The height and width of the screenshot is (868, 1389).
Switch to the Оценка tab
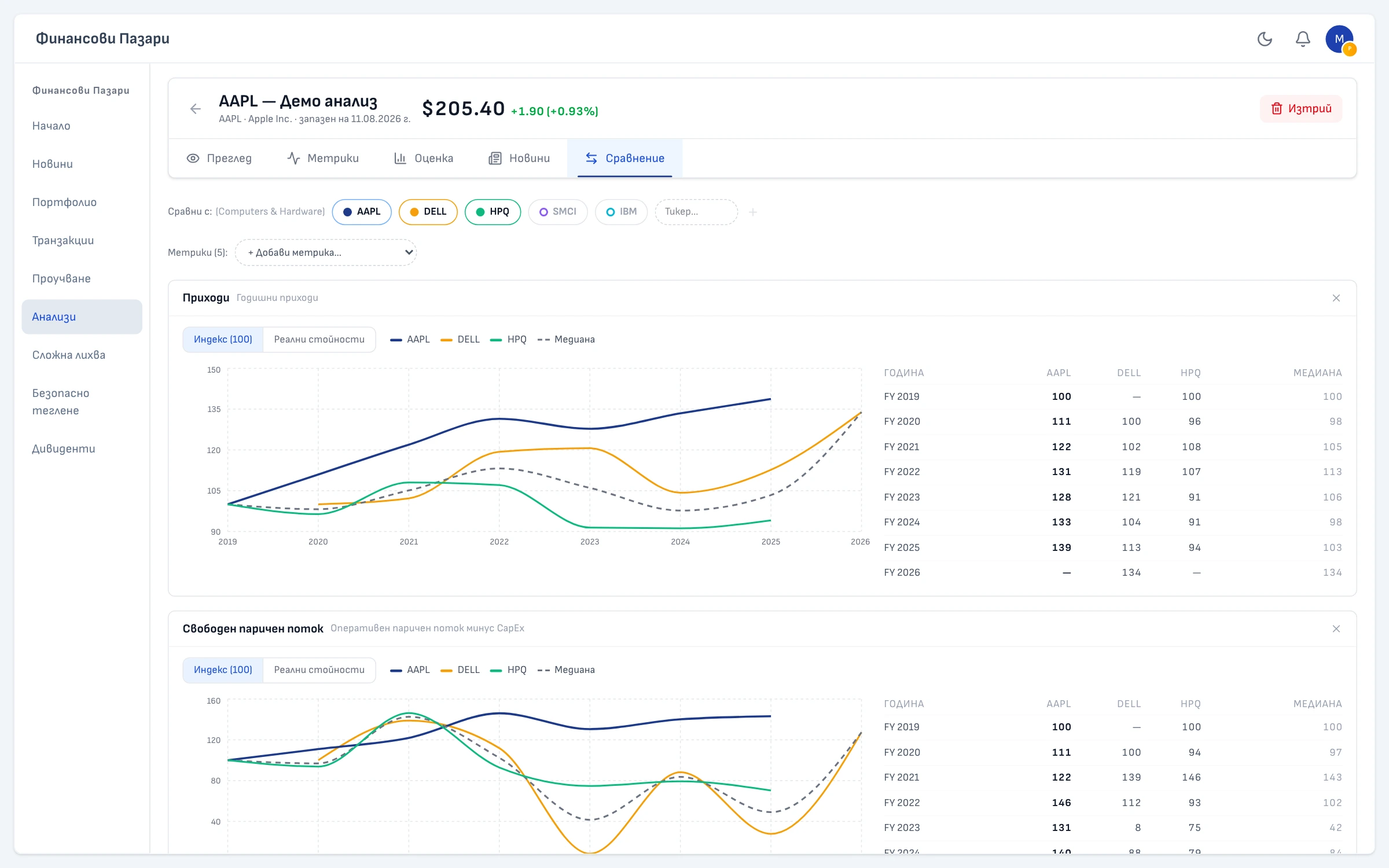(424, 159)
